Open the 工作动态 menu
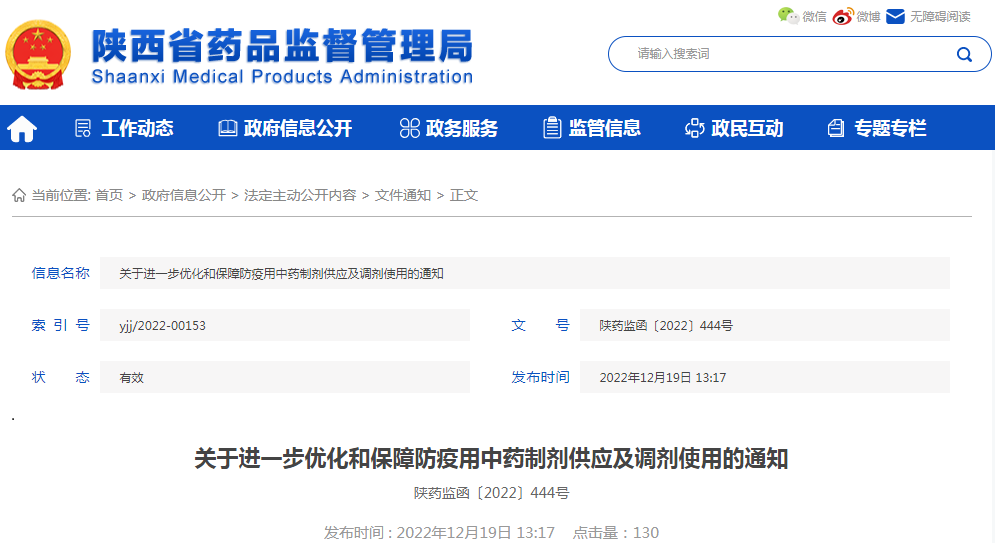This screenshot has height=543, width=995. [137, 128]
